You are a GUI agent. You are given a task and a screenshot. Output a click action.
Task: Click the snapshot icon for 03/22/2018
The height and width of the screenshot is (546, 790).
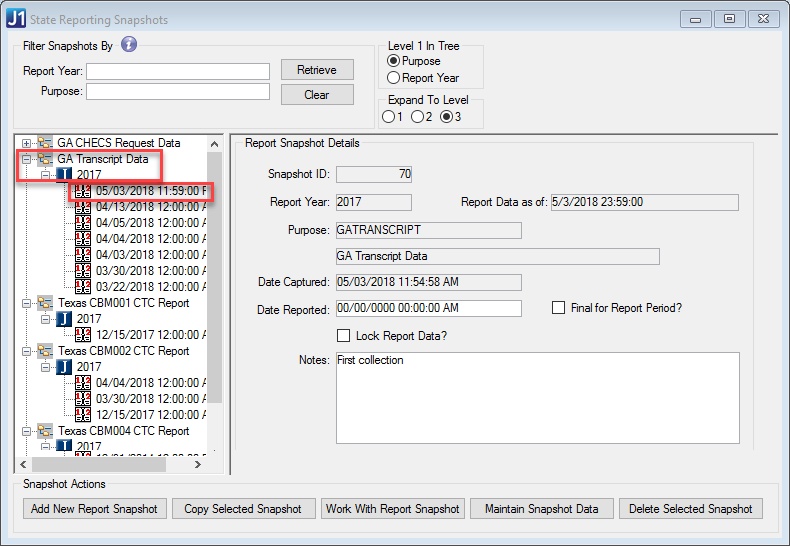tap(83, 287)
